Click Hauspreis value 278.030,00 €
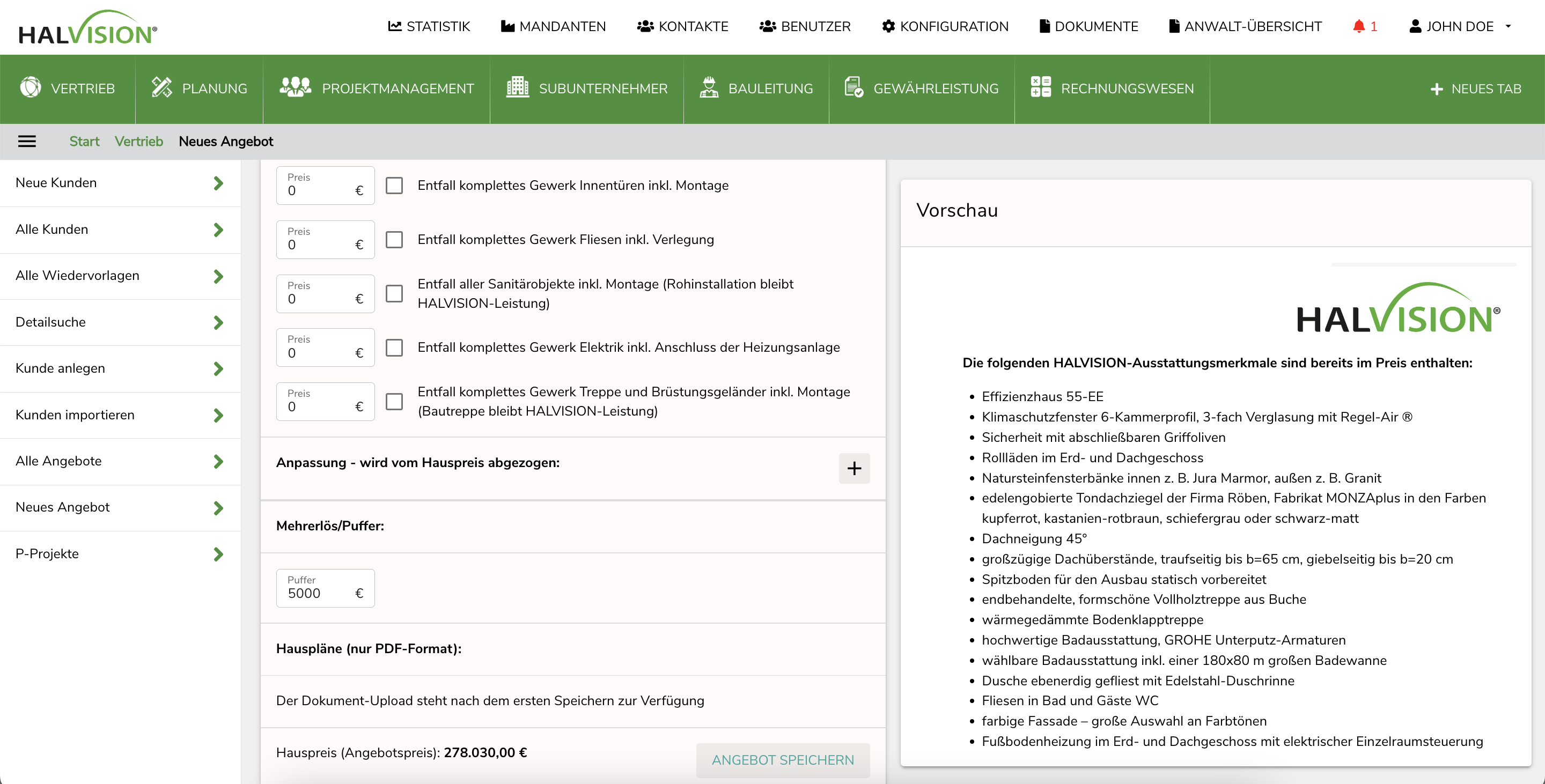Image resolution: width=1545 pixels, height=784 pixels. tap(485, 753)
